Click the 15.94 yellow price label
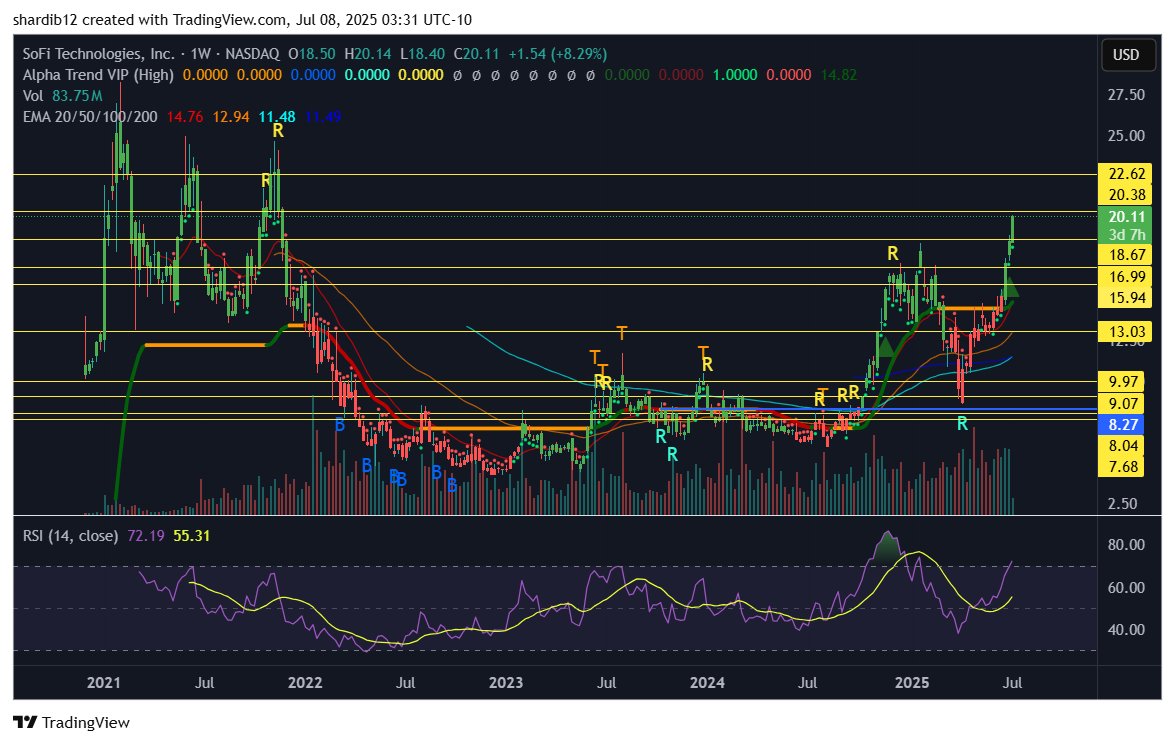This screenshot has width=1175, height=744. coord(1127,297)
